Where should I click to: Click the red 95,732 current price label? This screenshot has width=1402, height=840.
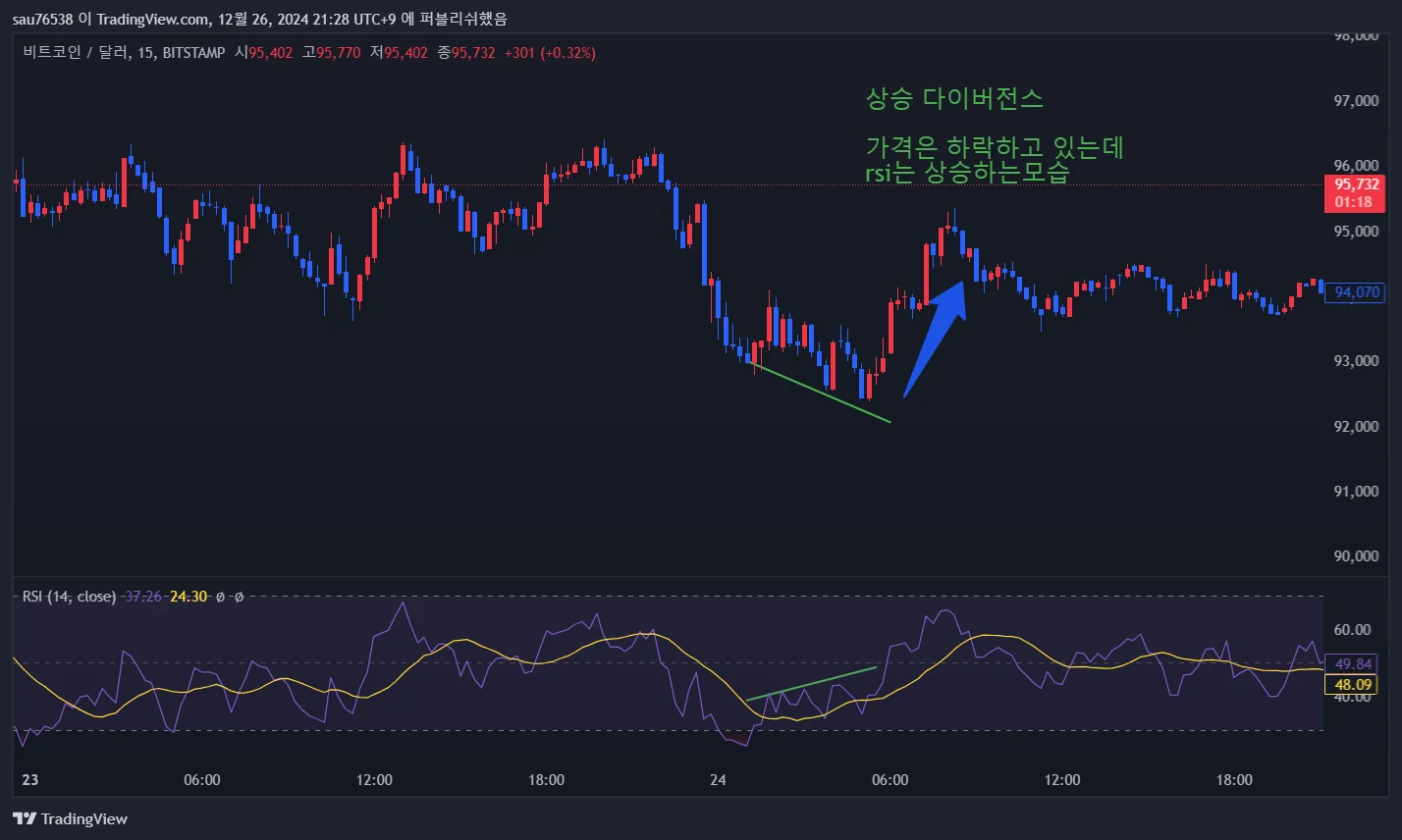pos(1356,192)
